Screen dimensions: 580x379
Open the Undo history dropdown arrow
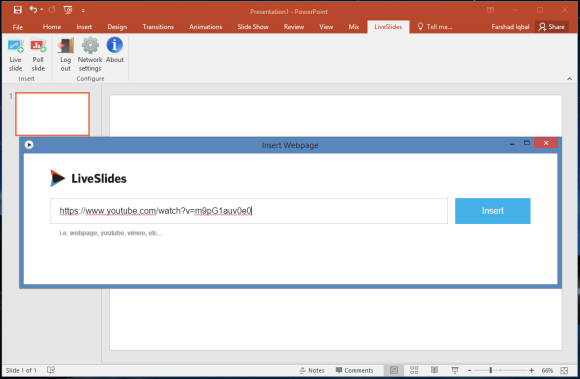(41, 10)
